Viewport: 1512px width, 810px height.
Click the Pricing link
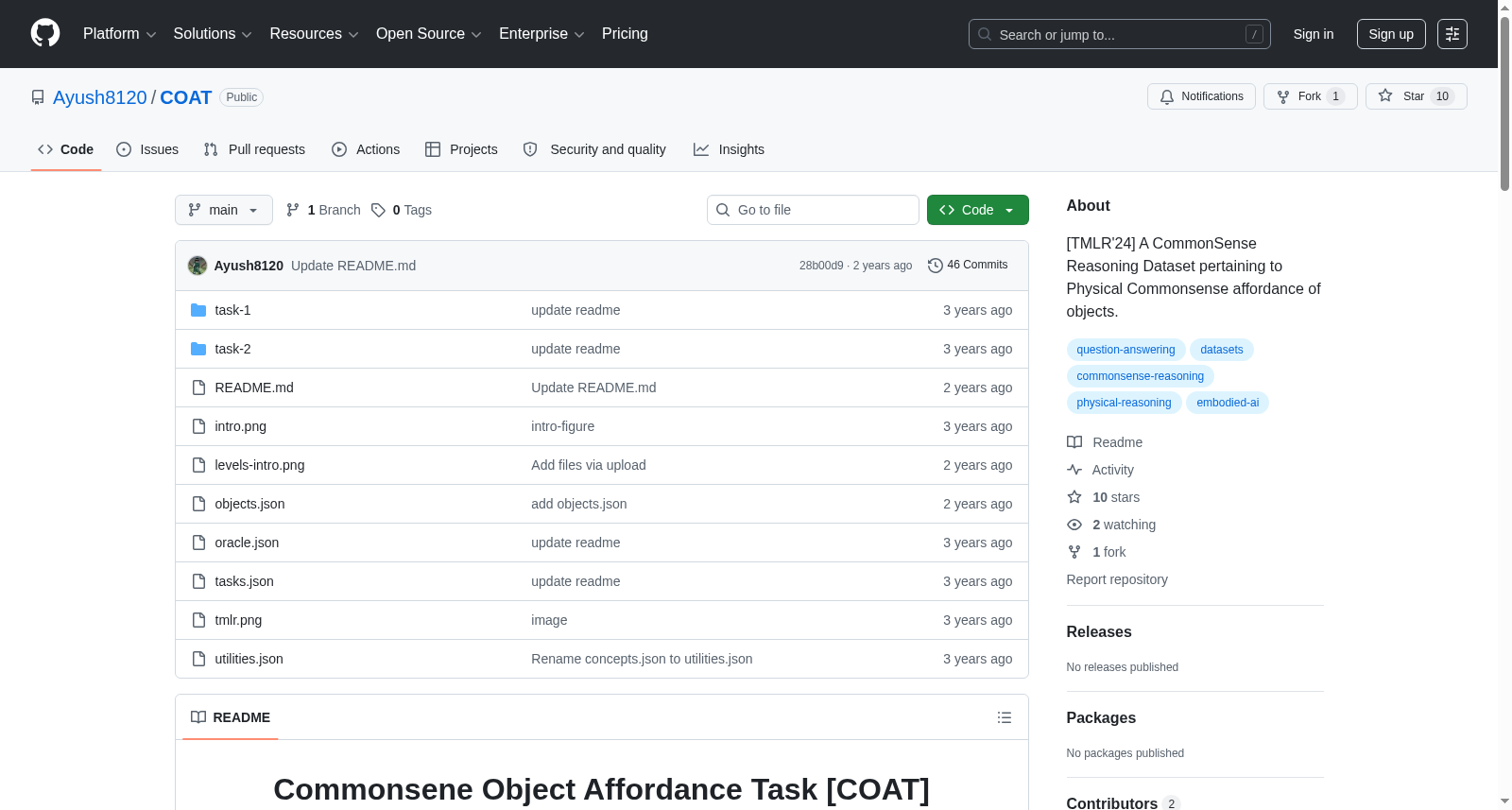625,34
